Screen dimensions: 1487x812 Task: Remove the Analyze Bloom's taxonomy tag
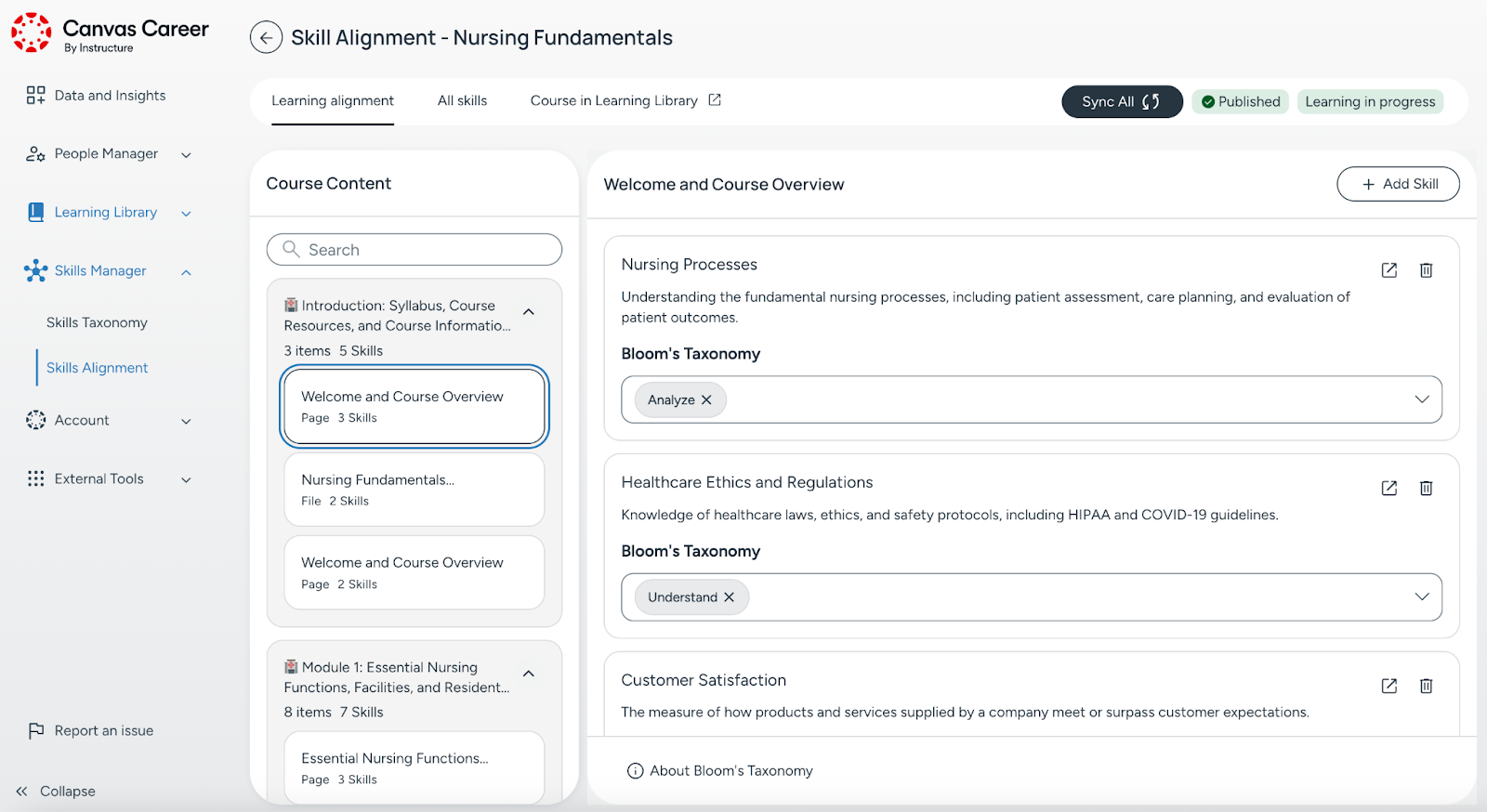tap(706, 400)
